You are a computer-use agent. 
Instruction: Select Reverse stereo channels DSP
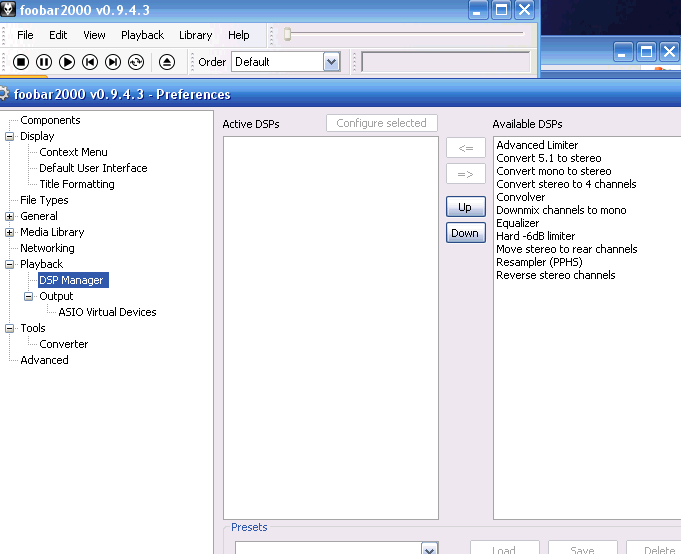tap(555, 275)
